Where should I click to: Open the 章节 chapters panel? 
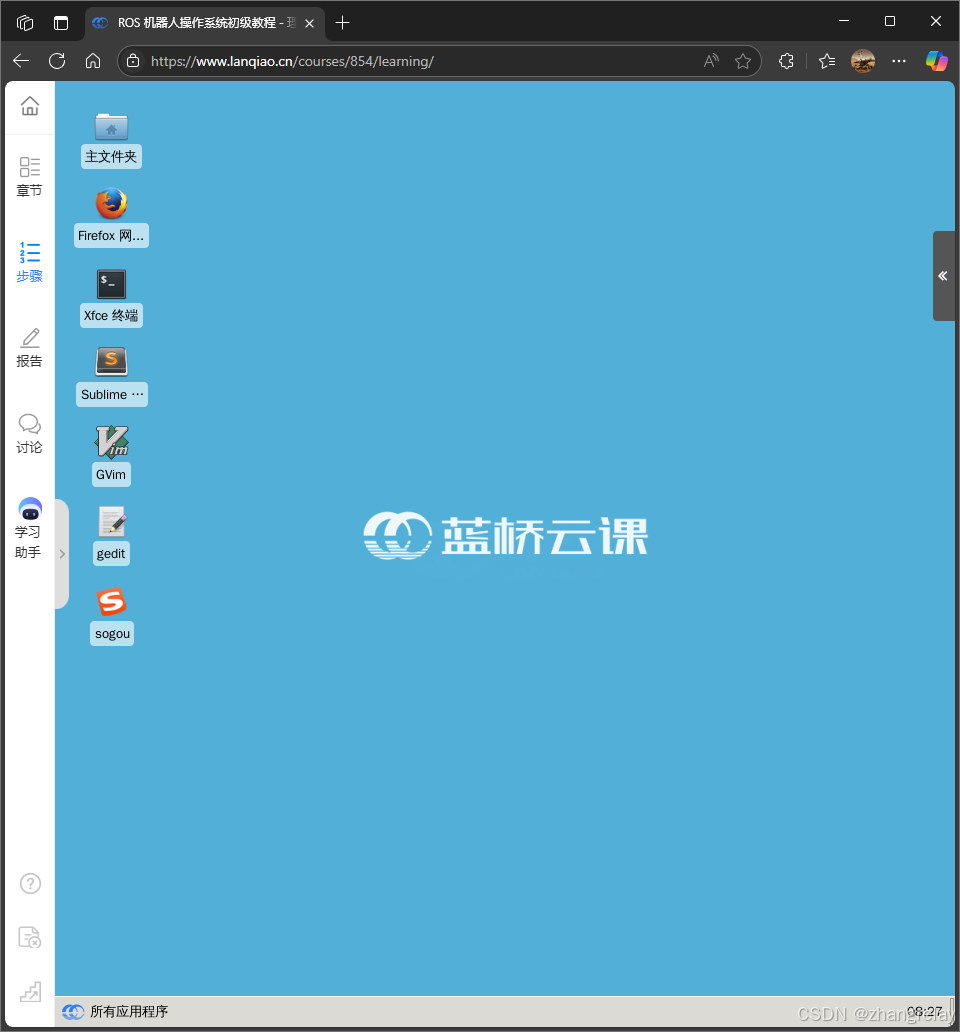click(x=30, y=177)
